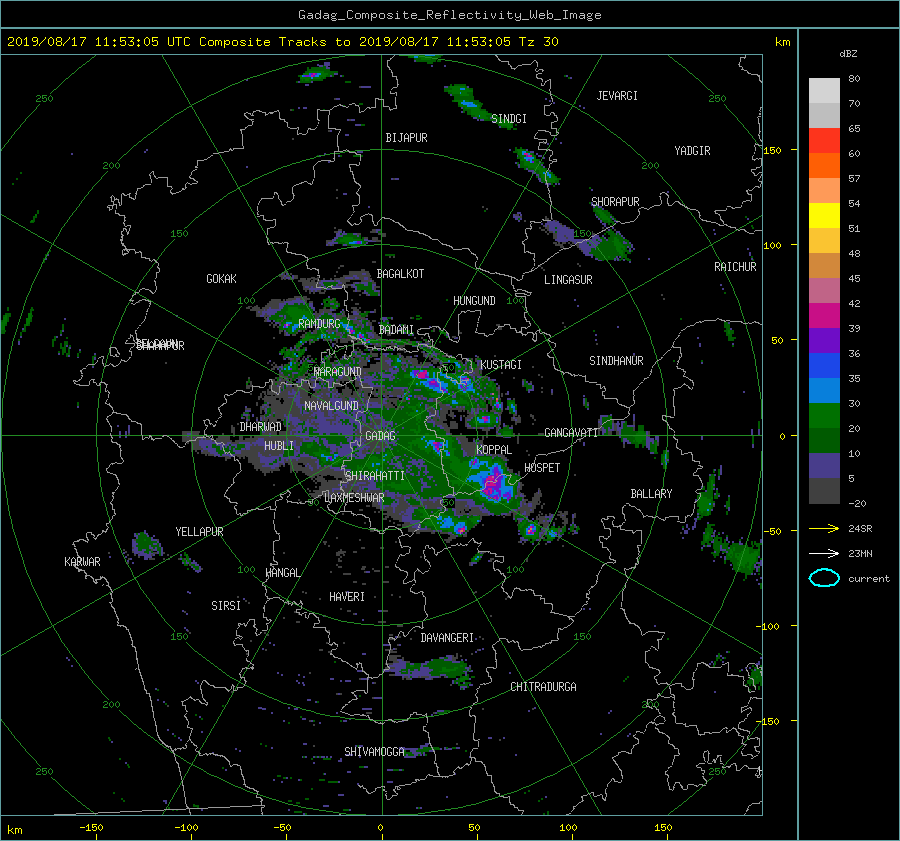Screen dimensions: 900x841
Task: Click the green 20 dBZ color swatch
Action: coord(824,415)
